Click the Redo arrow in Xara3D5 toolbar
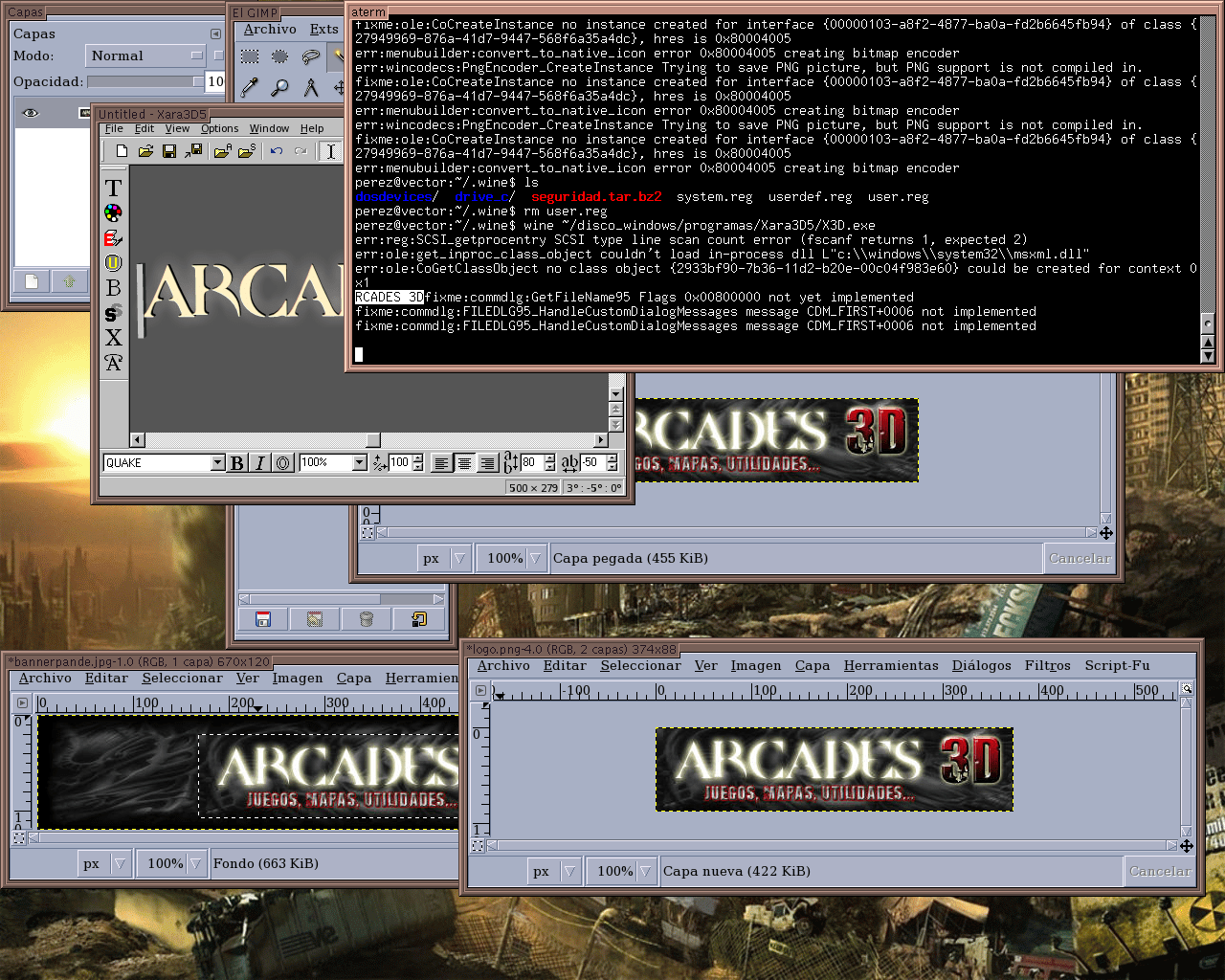 pos(301,151)
